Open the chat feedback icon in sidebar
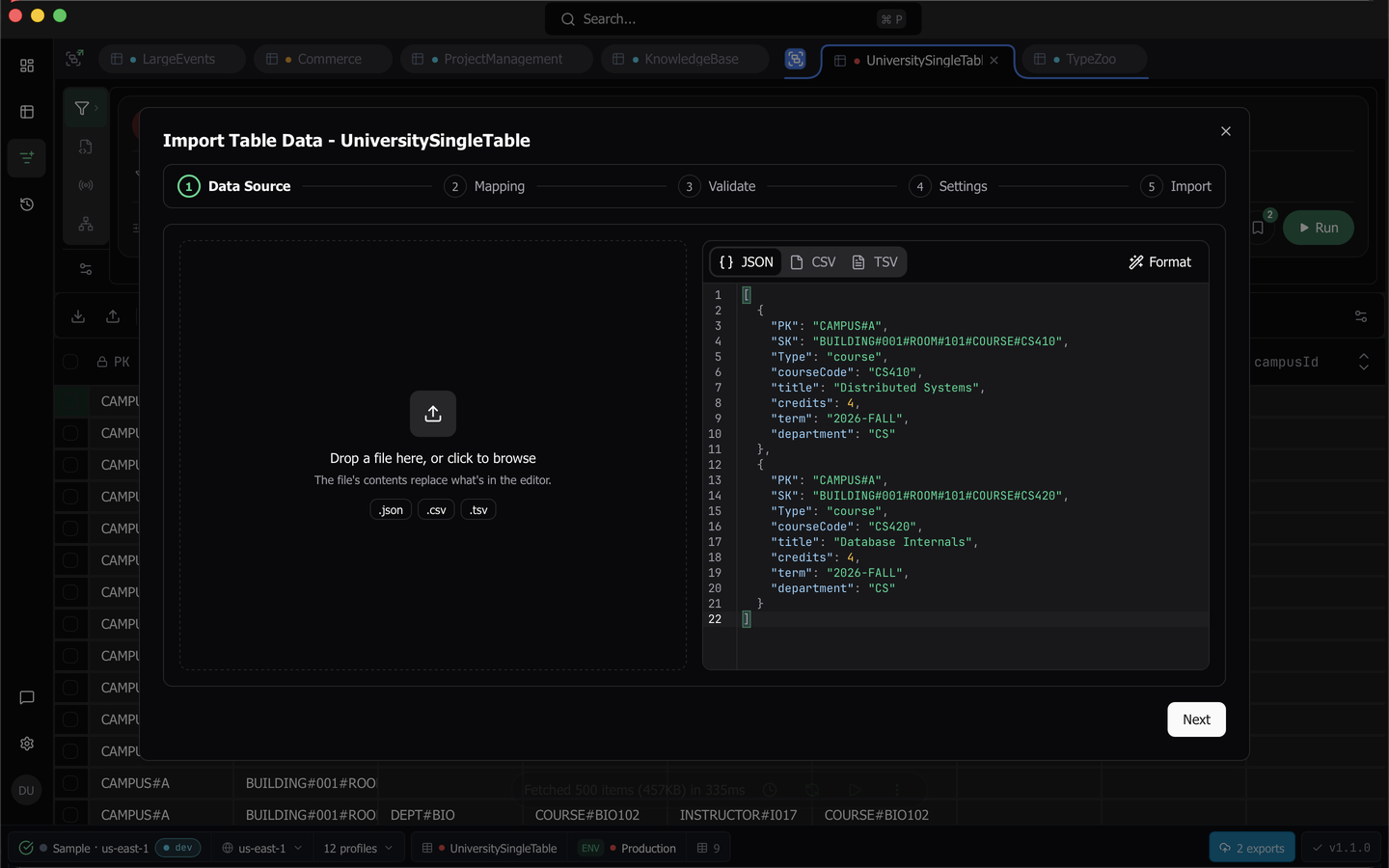Image resolution: width=1389 pixels, height=868 pixels. 27,697
